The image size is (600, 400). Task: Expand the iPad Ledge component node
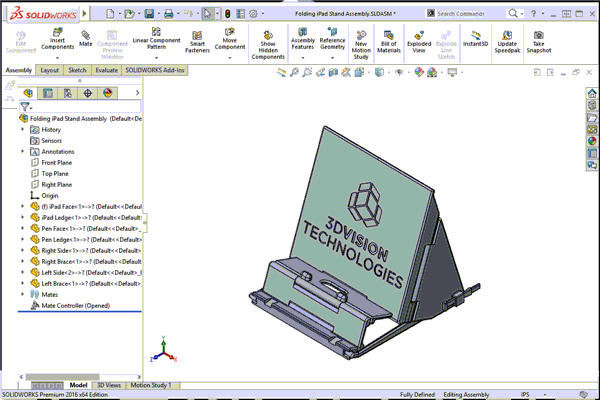coord(23,217)
